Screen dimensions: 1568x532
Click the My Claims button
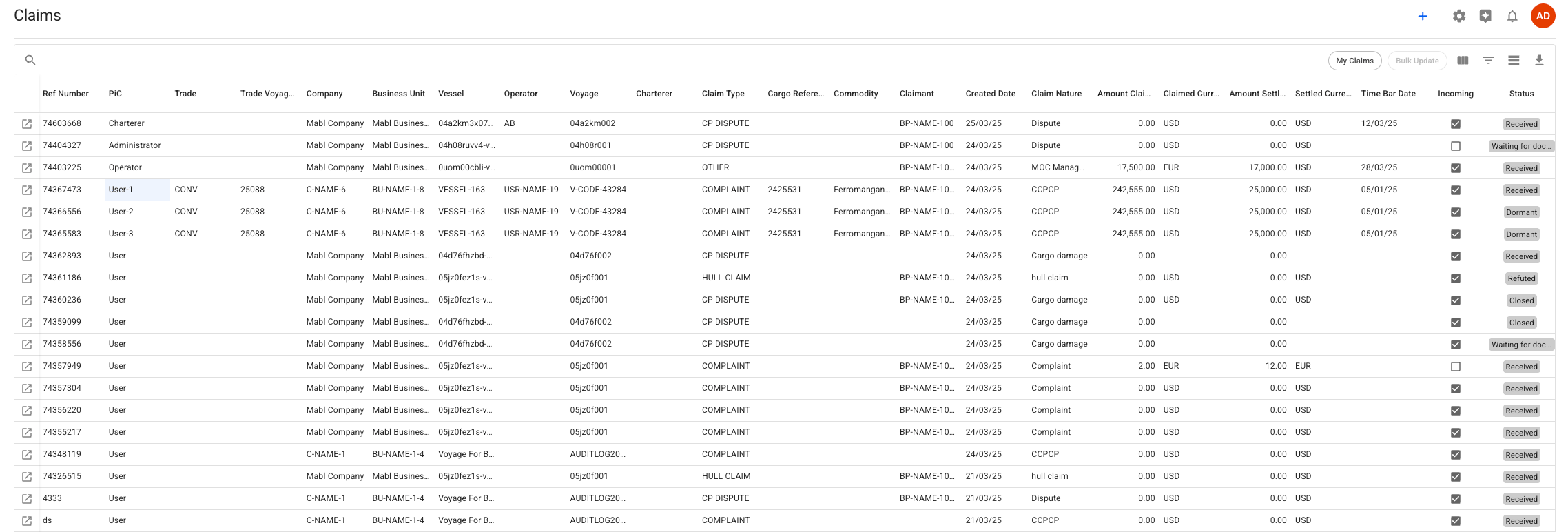[1354, 61]
